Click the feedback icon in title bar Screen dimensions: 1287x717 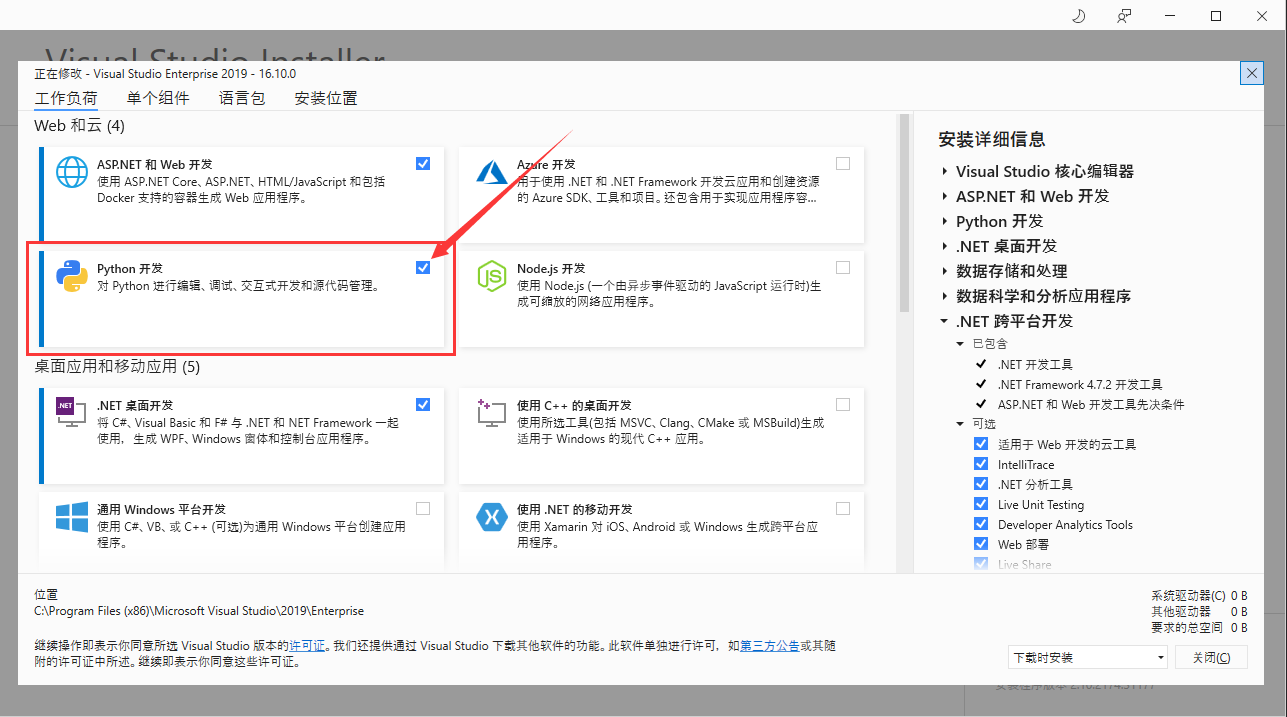(x=1124, y=15)
